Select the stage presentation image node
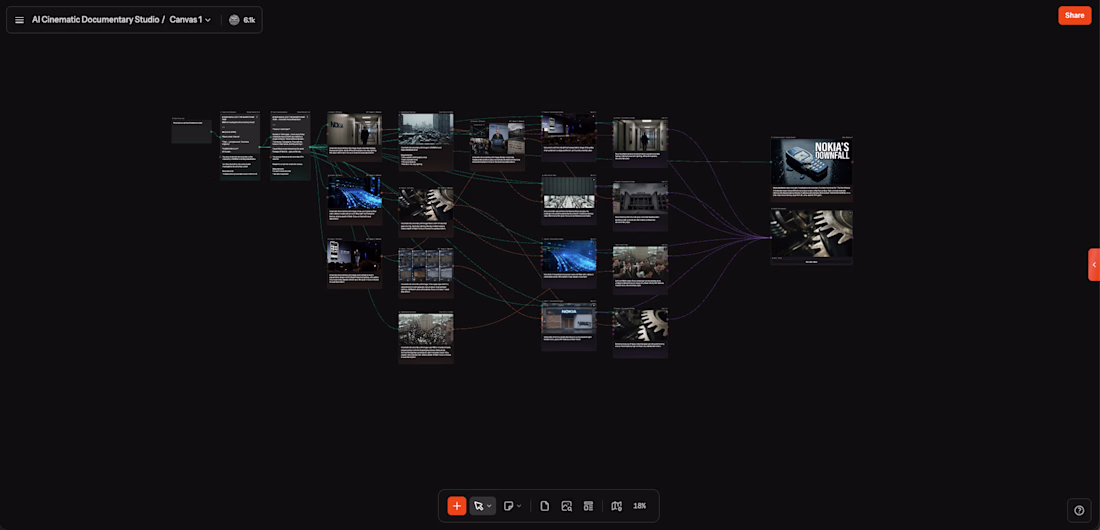1100x530 pixels. click(x=354, y=263)
